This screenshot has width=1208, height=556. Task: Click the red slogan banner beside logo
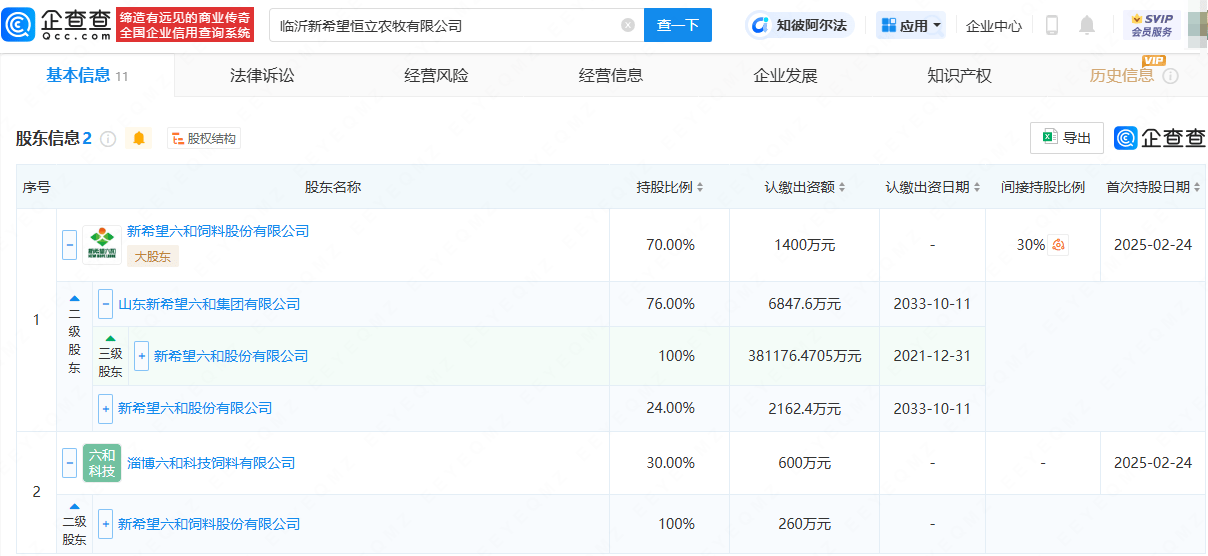(x=185, y=25)
